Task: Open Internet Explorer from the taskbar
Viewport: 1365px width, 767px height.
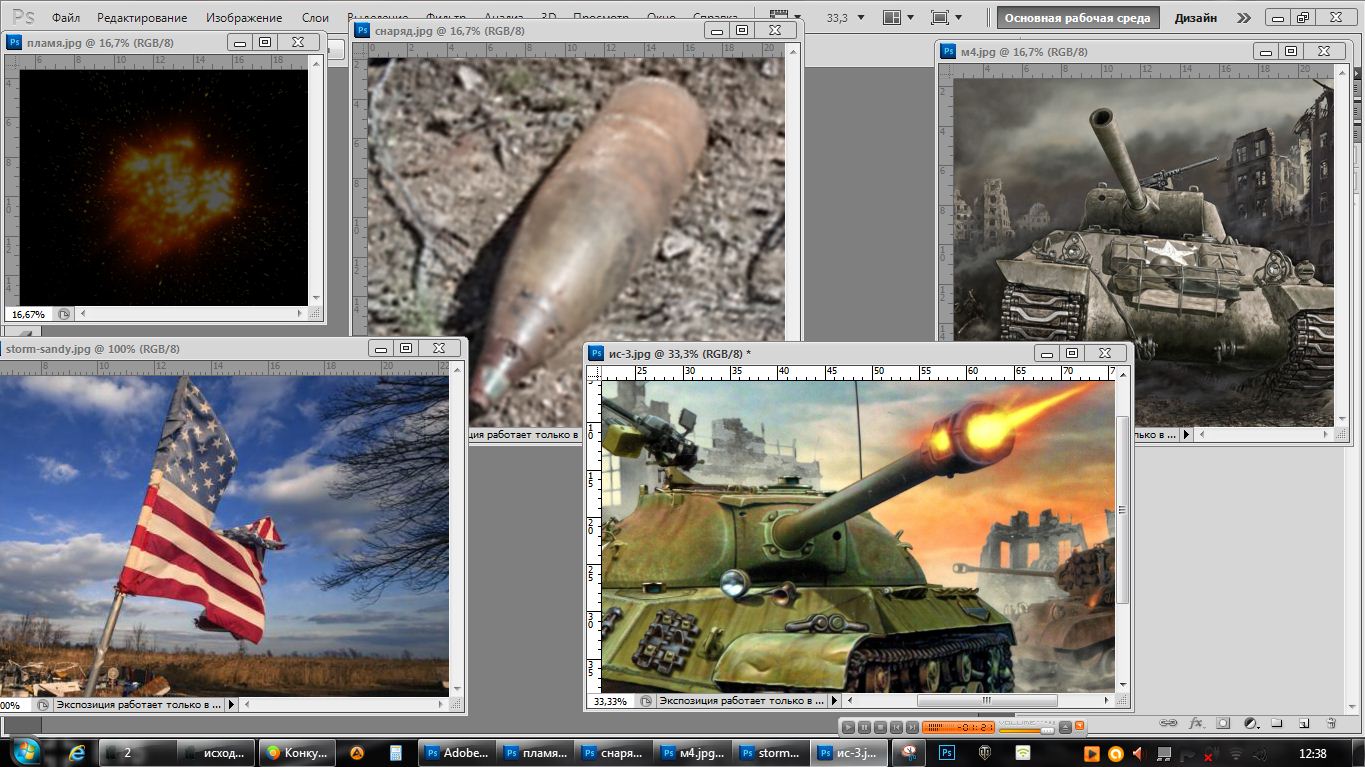Action: 77,753
